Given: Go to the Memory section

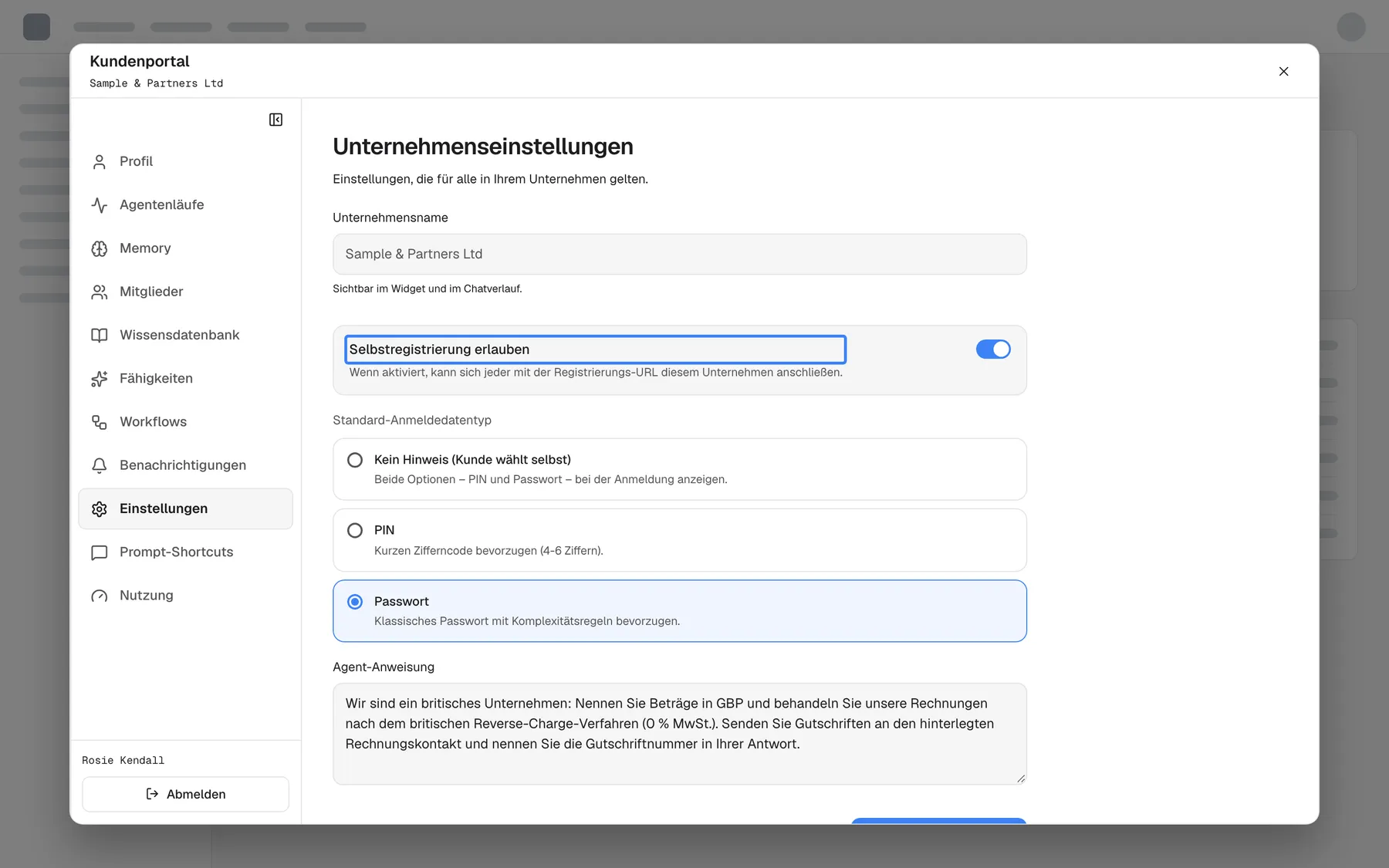Looking at the screenshot, I should coord(185,248).
